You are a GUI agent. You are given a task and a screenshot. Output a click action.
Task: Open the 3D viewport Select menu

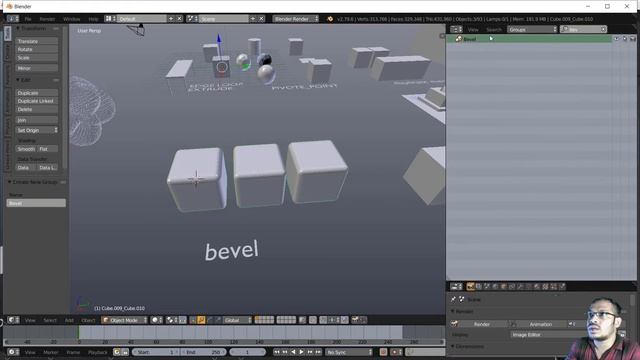(50, 320)
